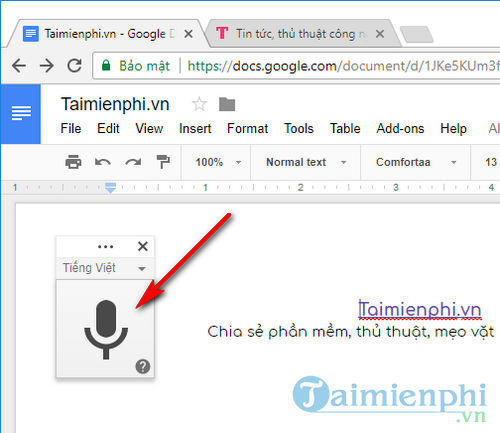500x433 pixels.
Task: Open the Help menu
Action: (x=453, y=129)
